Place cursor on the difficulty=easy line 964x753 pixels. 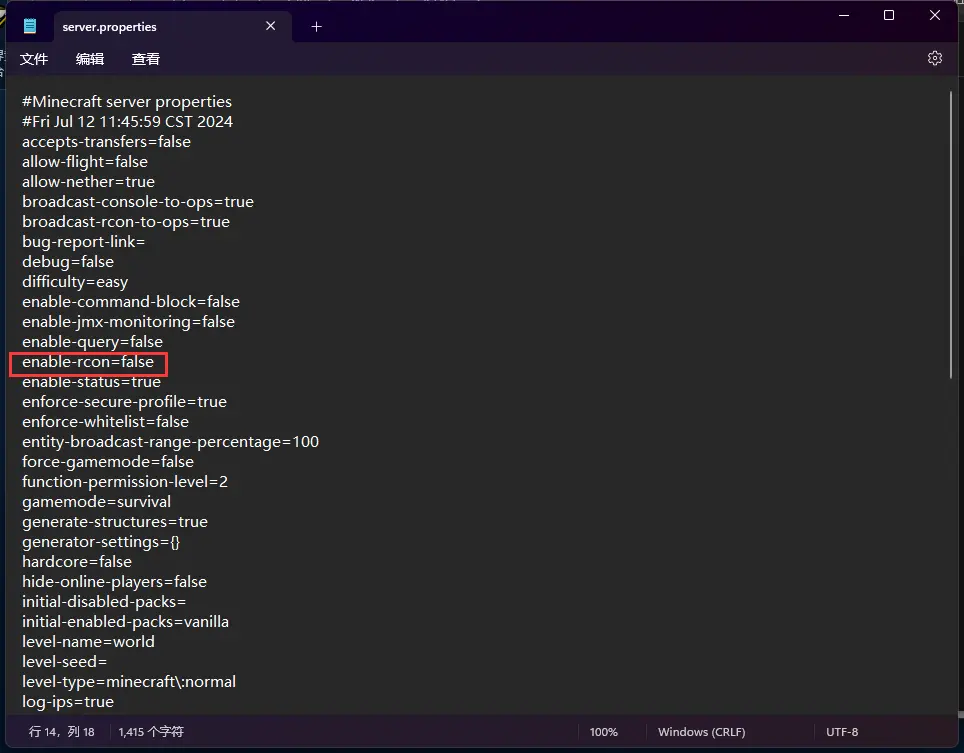pos(75,282)
